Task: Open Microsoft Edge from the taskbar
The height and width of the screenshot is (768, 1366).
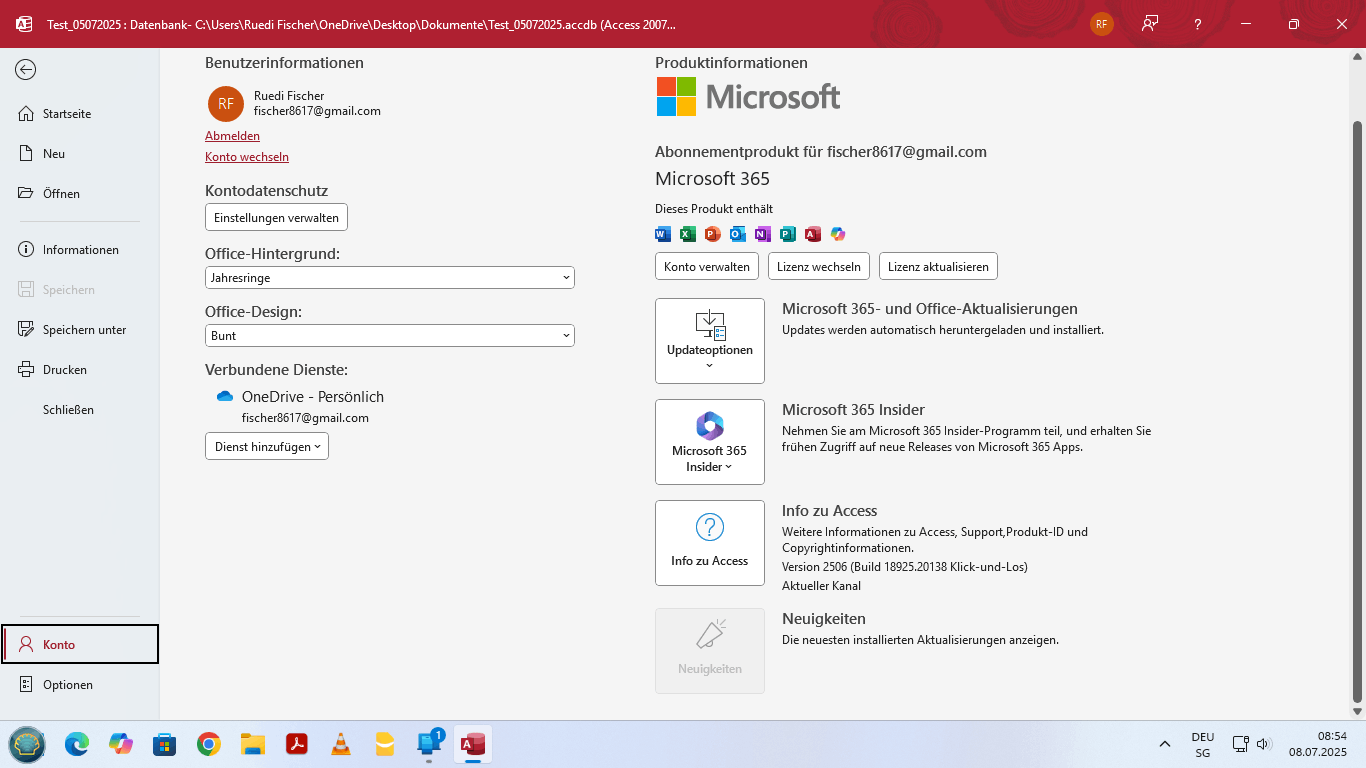Action: click(77, 744)
